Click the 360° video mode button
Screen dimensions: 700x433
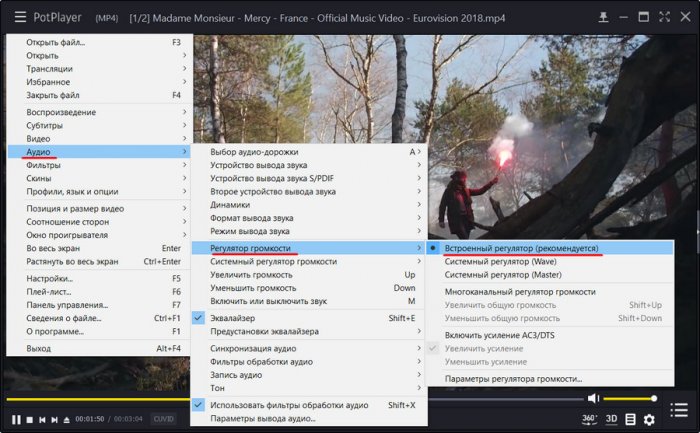tap(590, 419)
